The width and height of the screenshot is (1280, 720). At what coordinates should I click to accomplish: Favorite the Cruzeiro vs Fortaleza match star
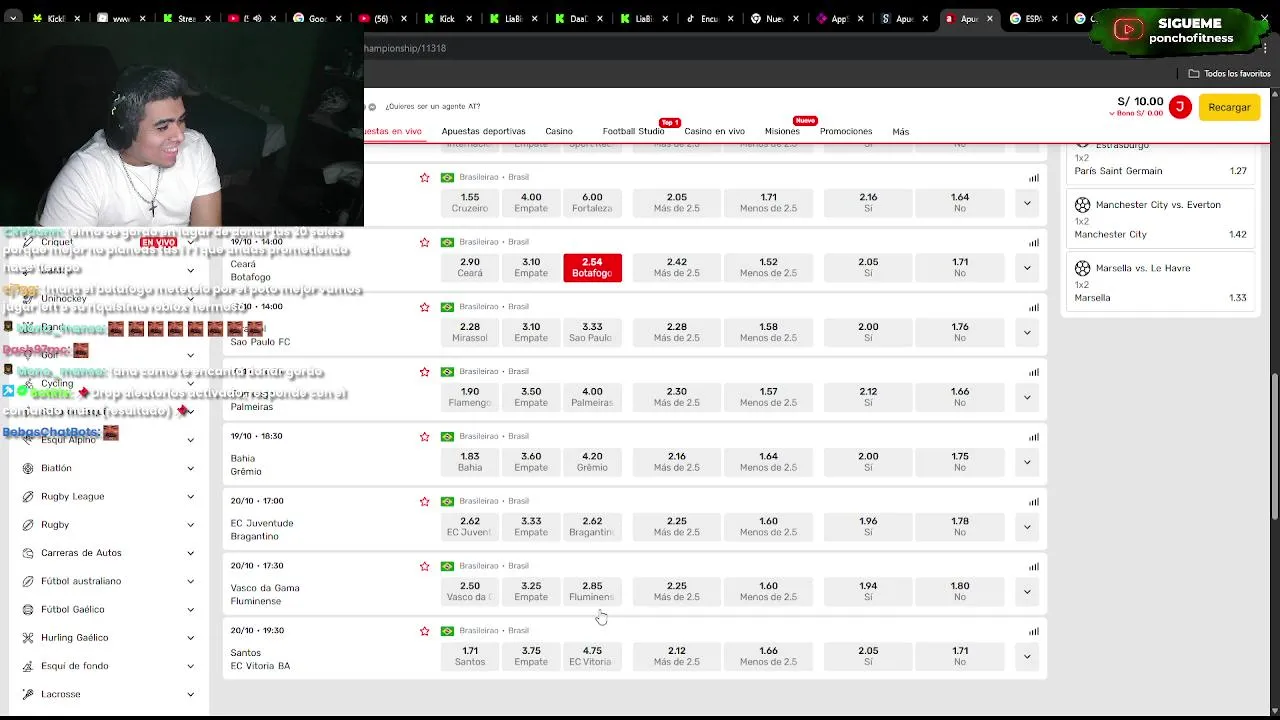click(424, 177)
